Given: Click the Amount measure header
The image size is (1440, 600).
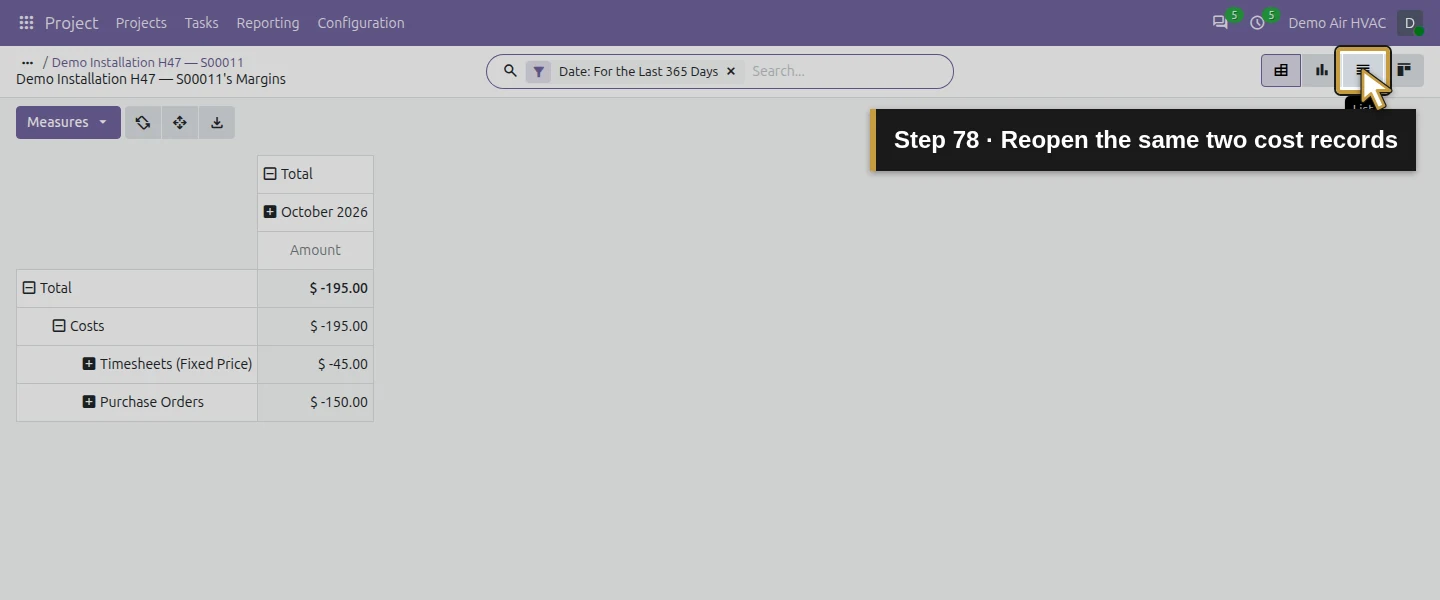Looking at the screenshot, I should pyautogui.click(x=315, y=250).
